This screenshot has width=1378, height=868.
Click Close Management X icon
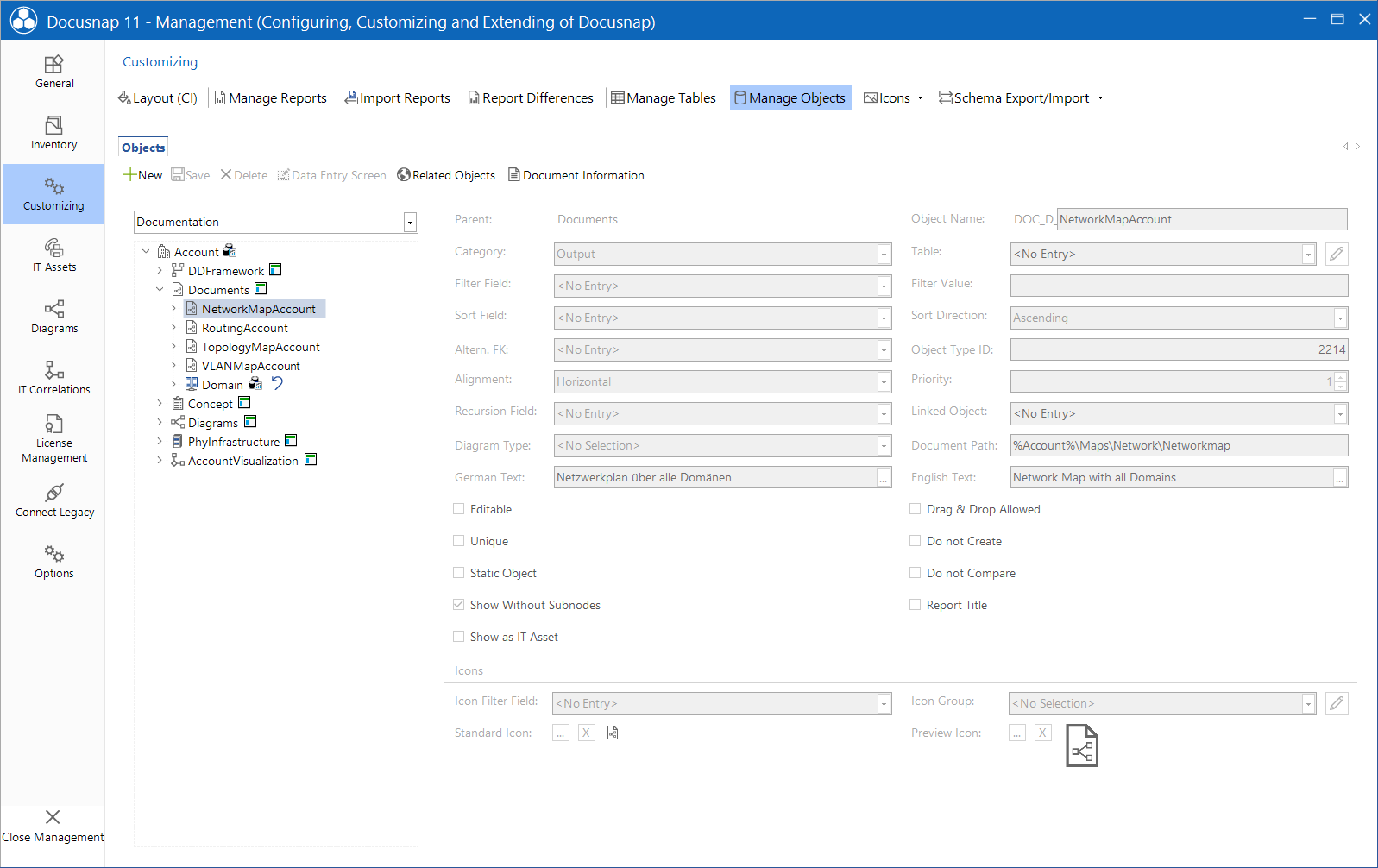pos(53,817)
